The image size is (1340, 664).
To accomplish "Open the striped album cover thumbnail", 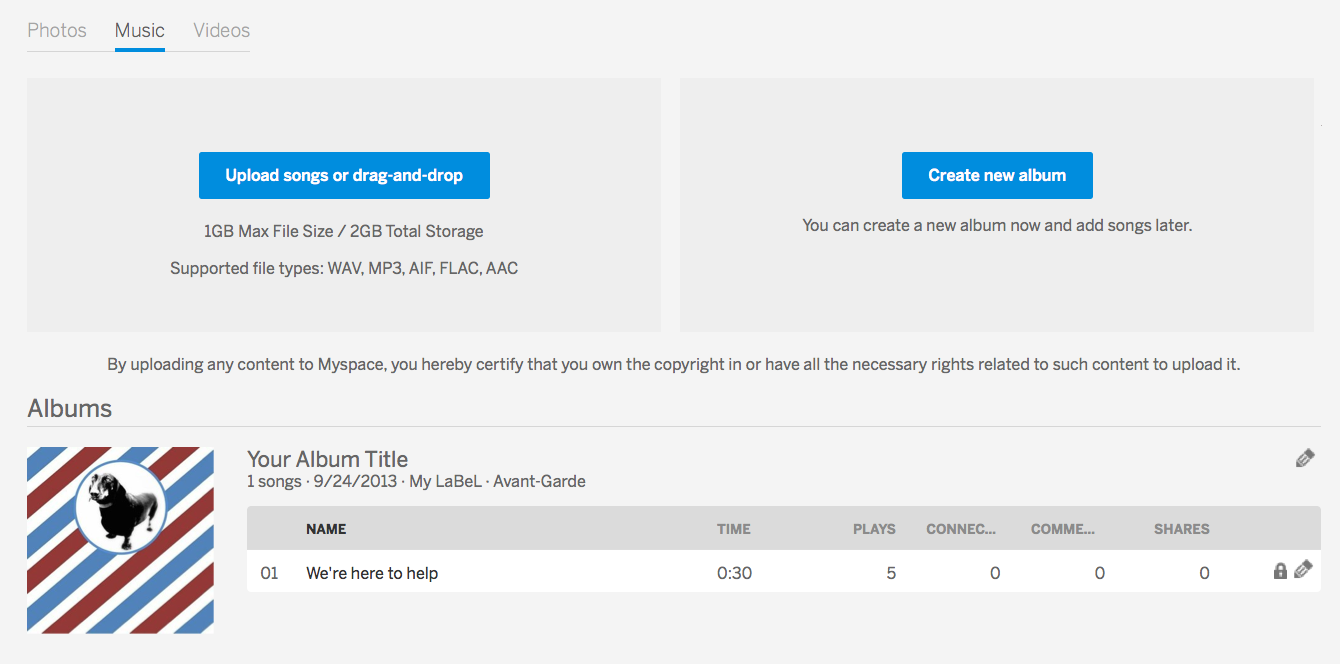I will (120, 540).
